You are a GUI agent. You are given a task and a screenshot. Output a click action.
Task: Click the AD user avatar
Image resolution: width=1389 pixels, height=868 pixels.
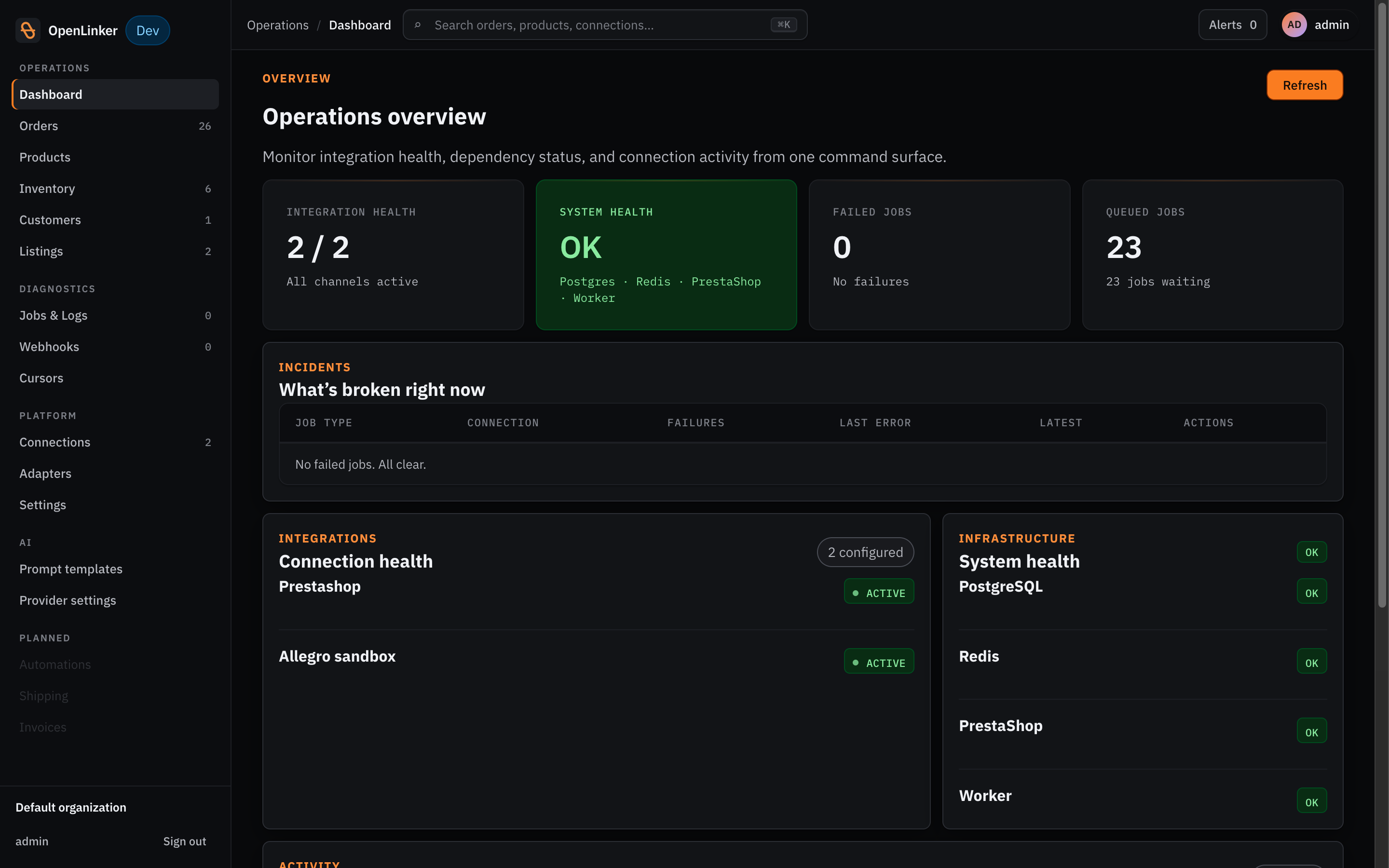(1294, 25)
